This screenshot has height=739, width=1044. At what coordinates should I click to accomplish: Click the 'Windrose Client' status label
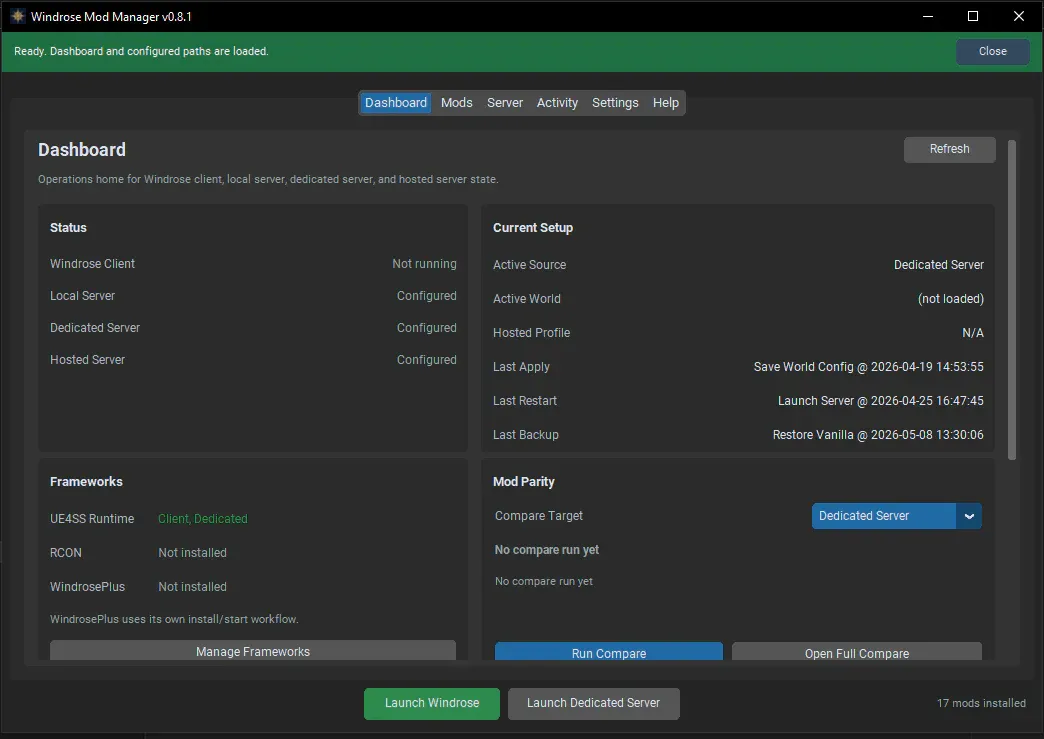[92, 264]
